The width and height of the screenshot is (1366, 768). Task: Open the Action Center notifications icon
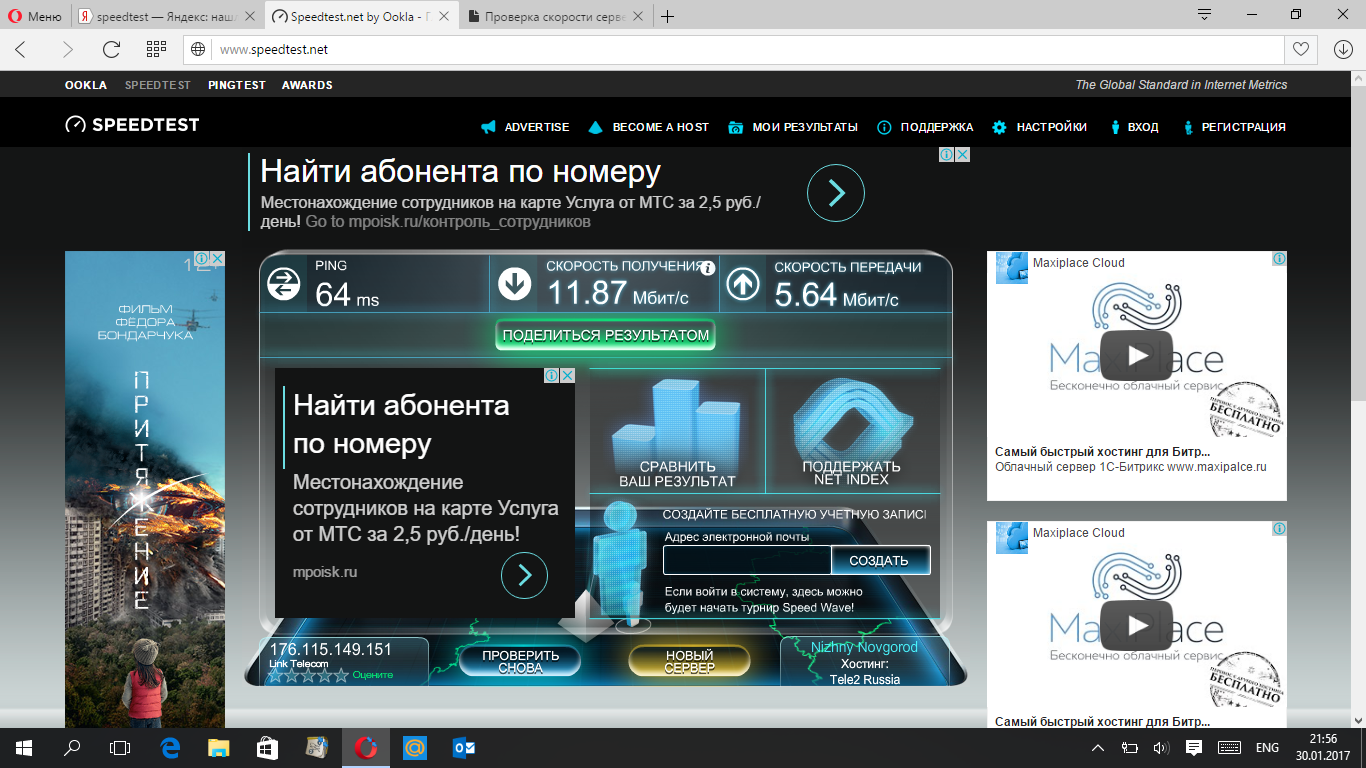(1194, 747)
